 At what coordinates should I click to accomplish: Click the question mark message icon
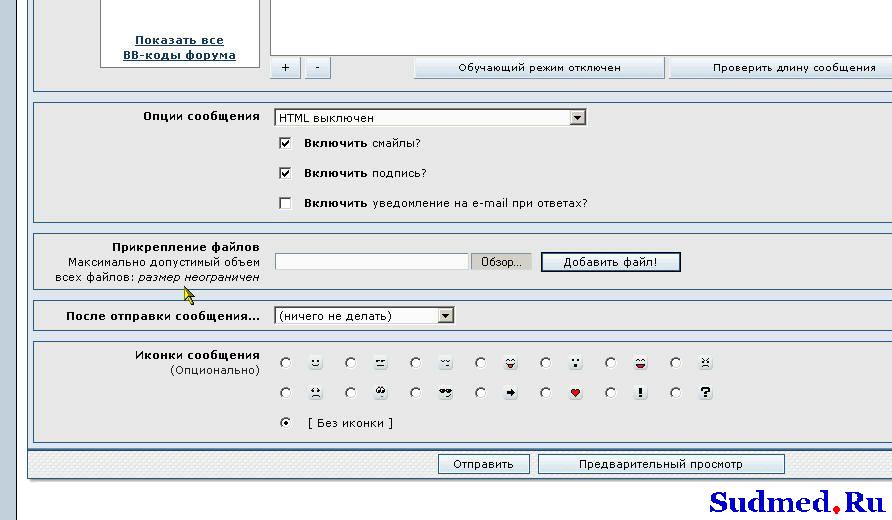[x=705, y=393]
